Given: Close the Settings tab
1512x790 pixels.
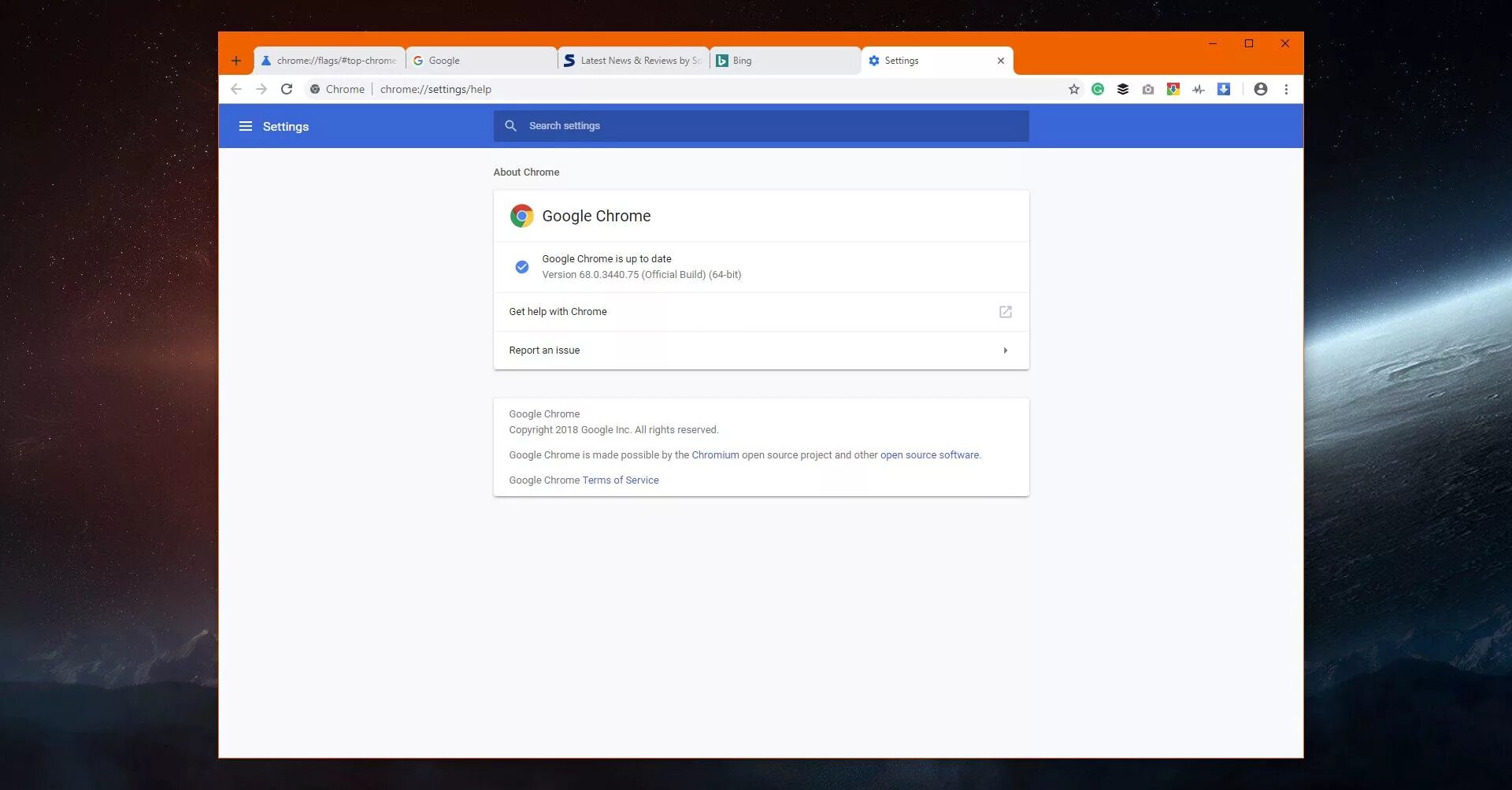Looking at the screenshot, I should click(1001, 61).
